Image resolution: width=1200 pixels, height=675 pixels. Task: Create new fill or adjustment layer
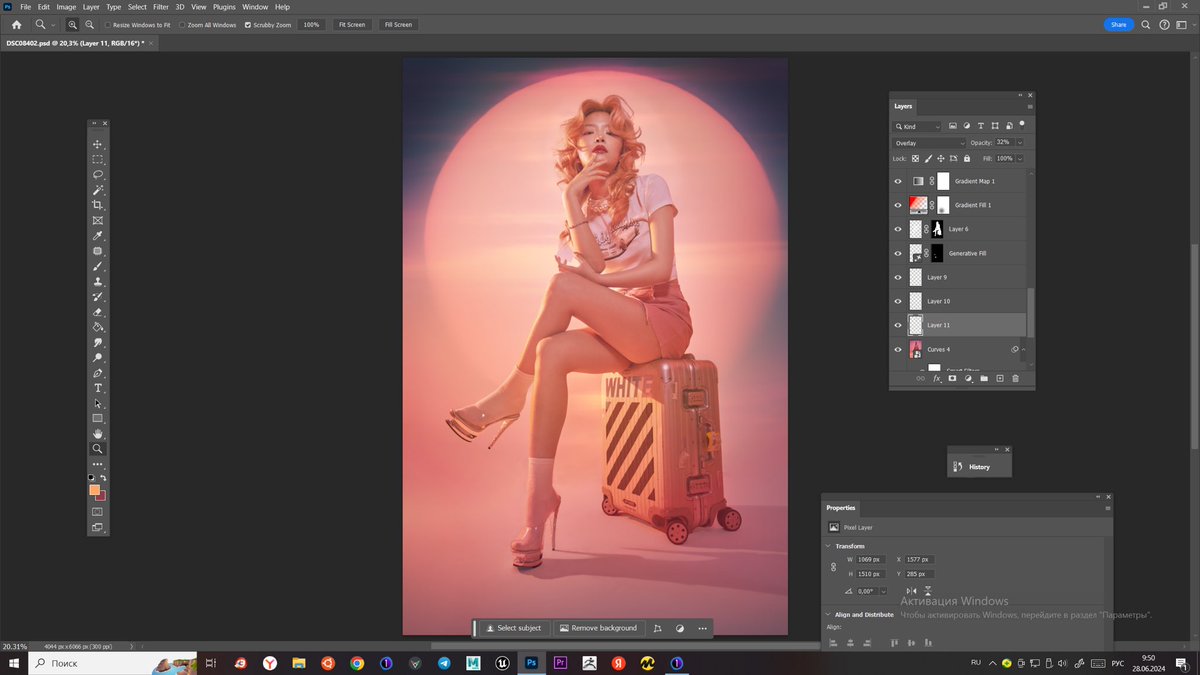coord(968,379)
